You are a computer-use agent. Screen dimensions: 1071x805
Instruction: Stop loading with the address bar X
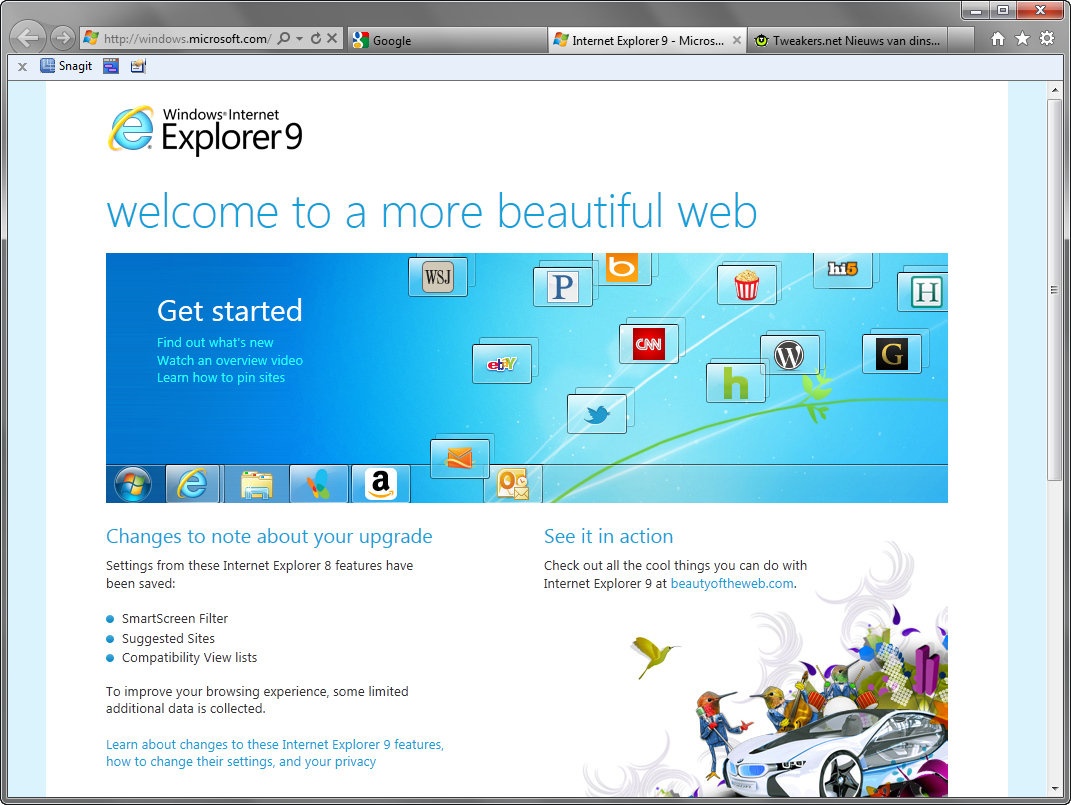pyautogui.click(x=332, y=39)
